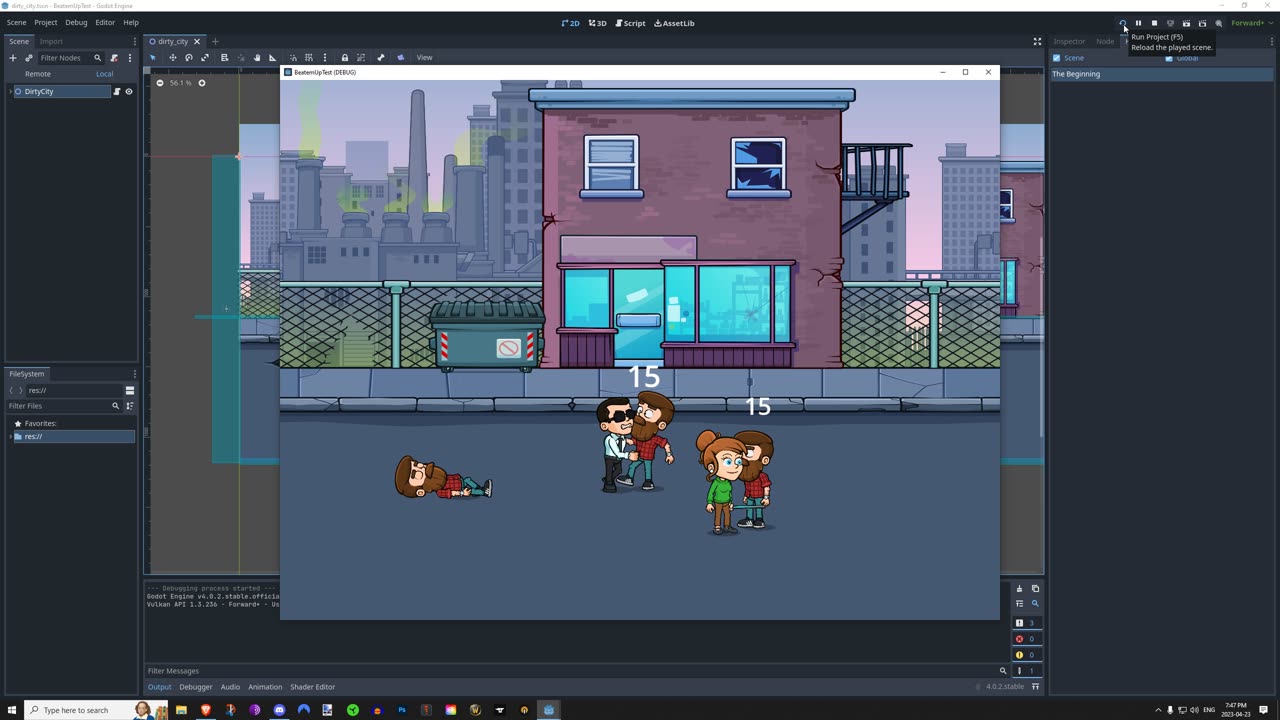Open the View menu in the viewport toolbar
Viewport: 1280px width, 720px height.
coord(424,58)
